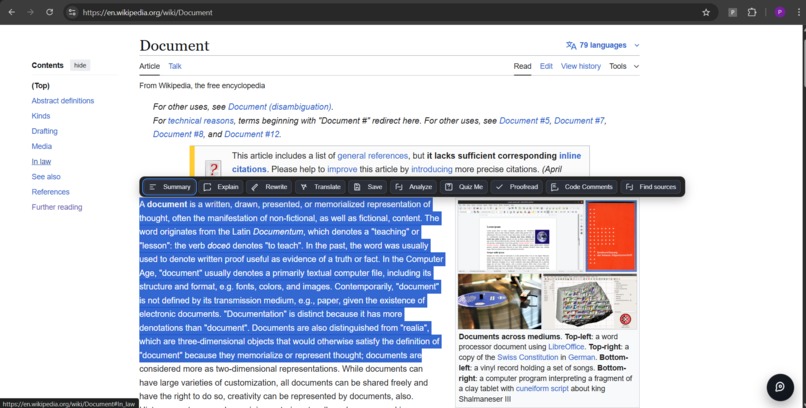Open the introducing link in notice

[431, 169]
